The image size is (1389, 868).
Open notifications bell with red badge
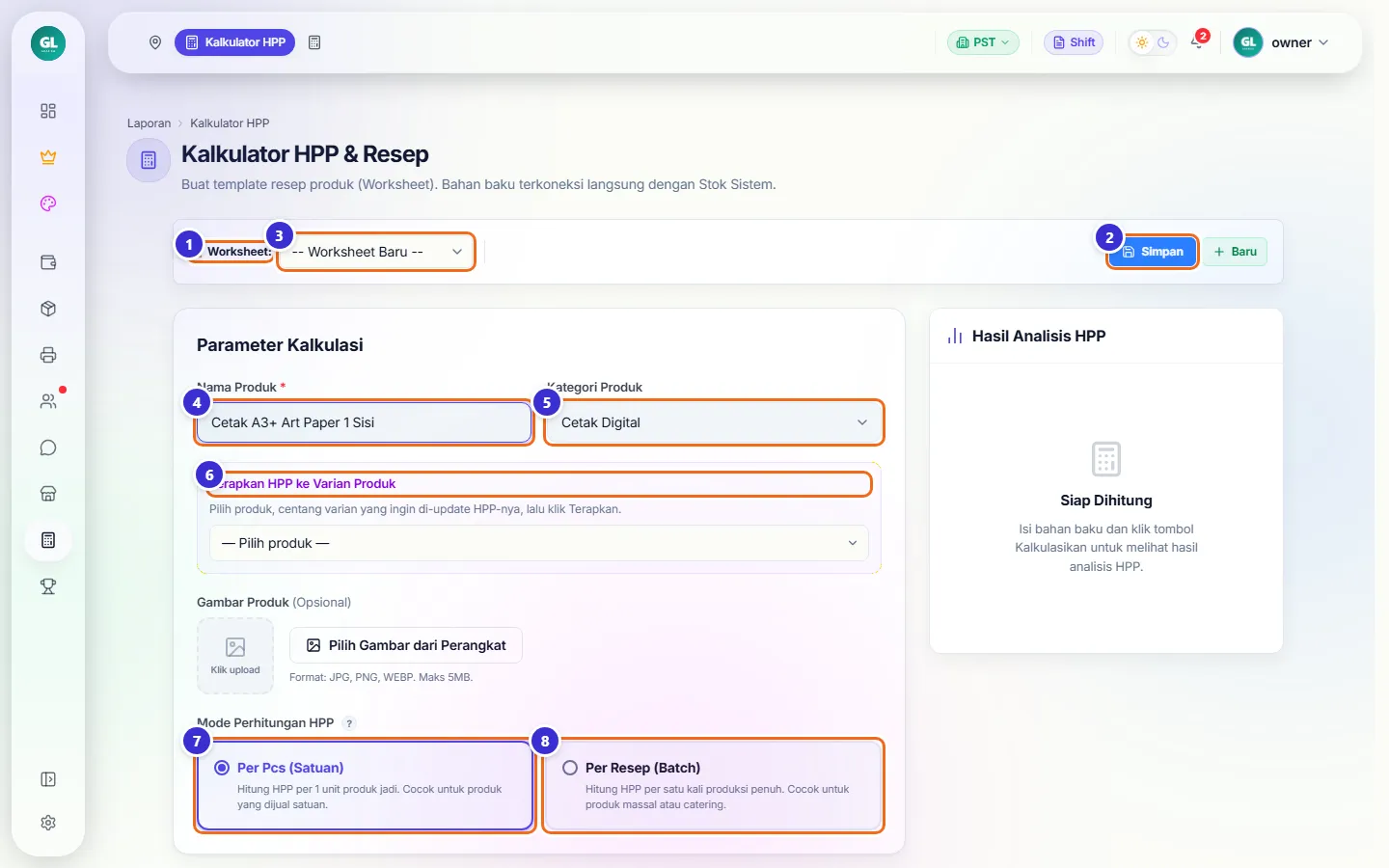1198,41
